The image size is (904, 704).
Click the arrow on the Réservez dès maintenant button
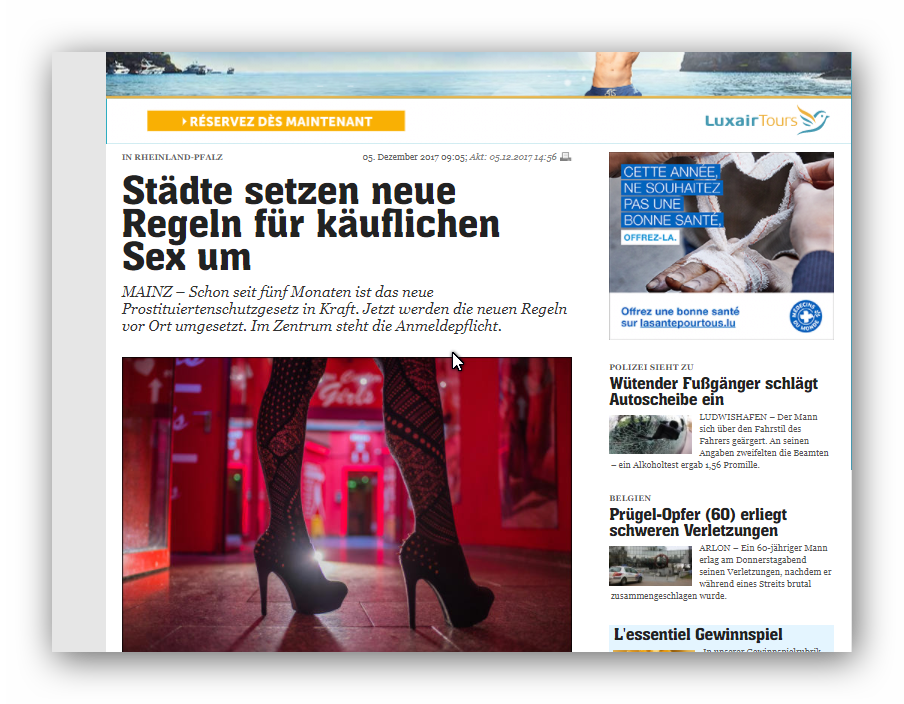[x=185, y=122]
